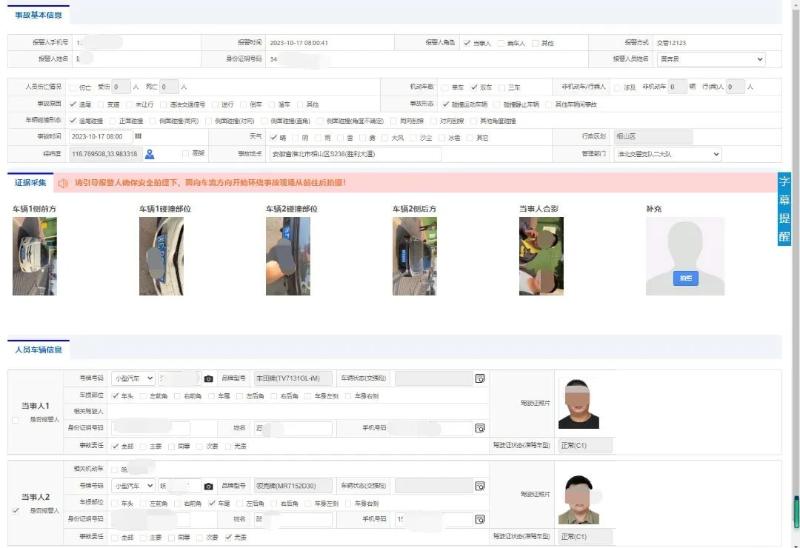The height and width of the screenshot is (548, 800).
Task: Click the lookup icon beside party 1's vehicle status
Action: (479, 379)
